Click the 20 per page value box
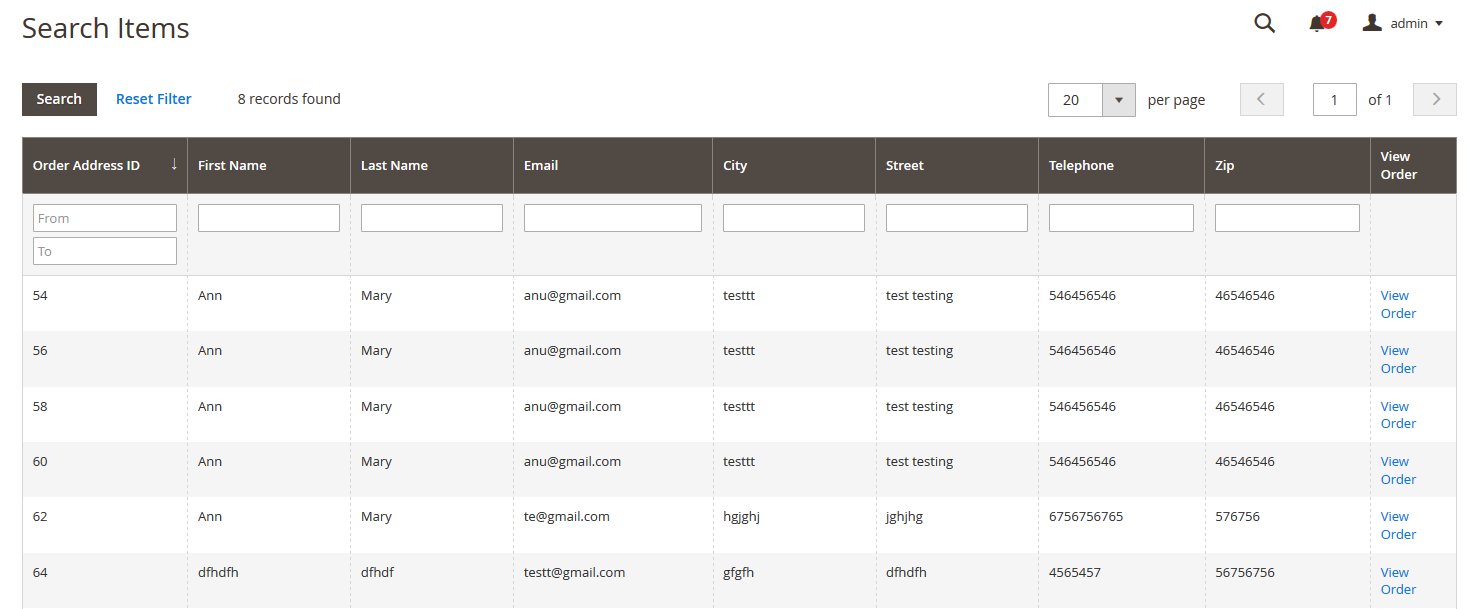The width and height of the screenshot is (1470, 609). tap(1075, 100)
